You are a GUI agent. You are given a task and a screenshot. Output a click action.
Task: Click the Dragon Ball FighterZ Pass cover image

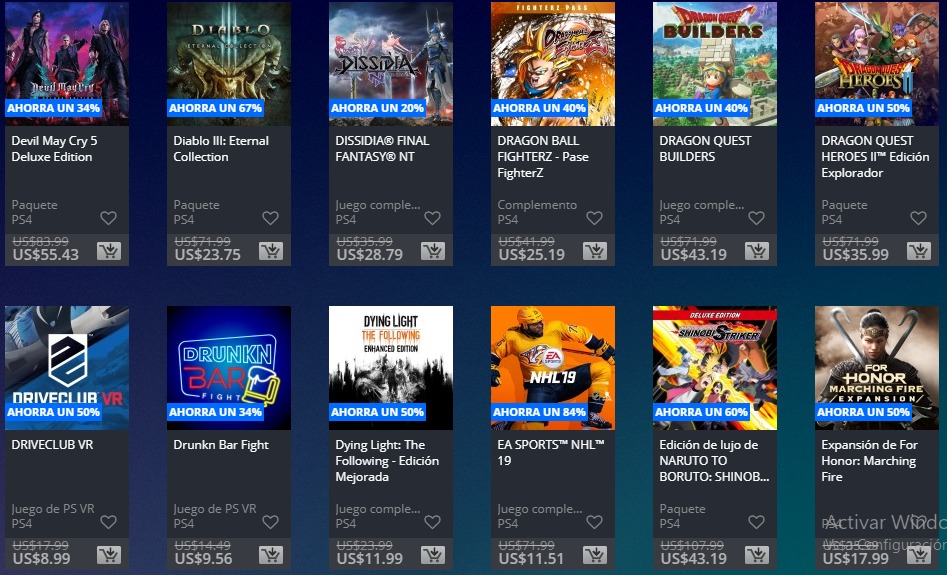[x=553, y=64]
